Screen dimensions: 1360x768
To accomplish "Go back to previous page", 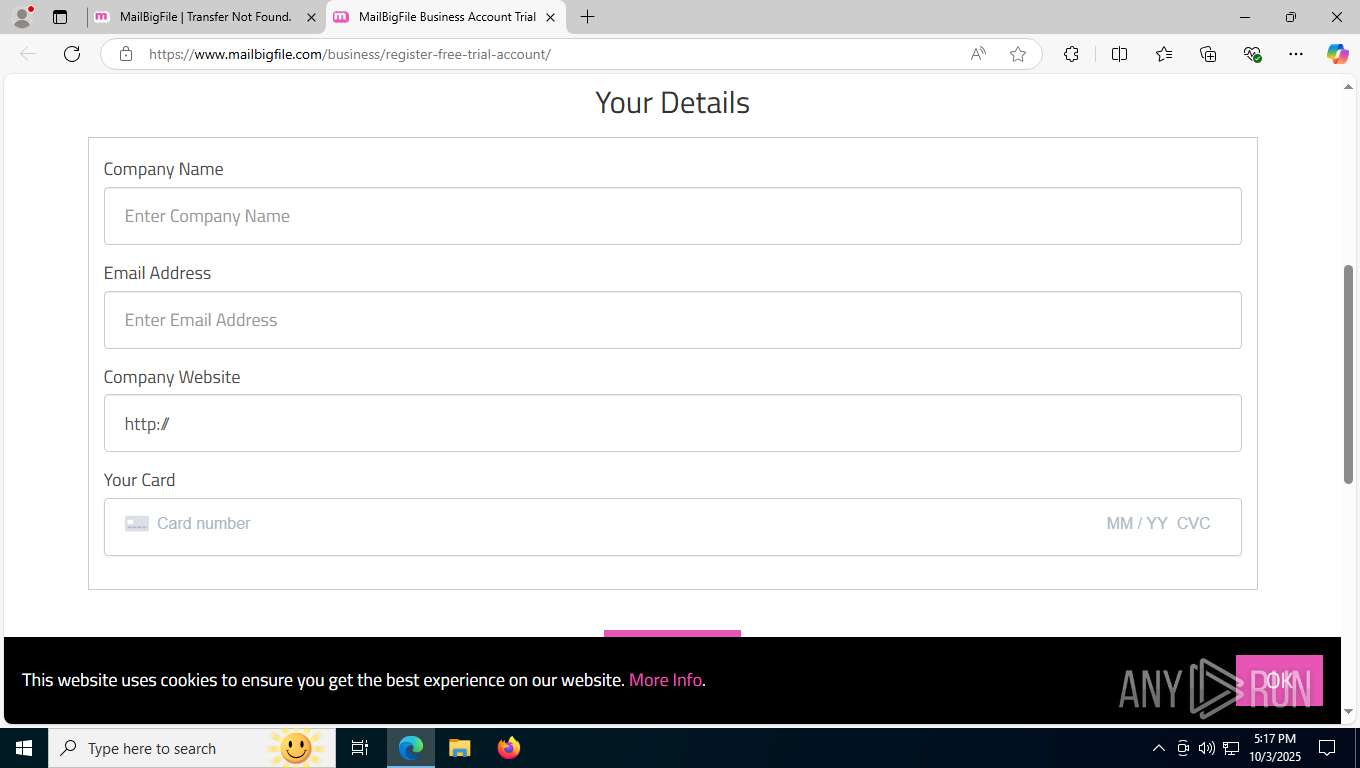I will tap(28, 54).
